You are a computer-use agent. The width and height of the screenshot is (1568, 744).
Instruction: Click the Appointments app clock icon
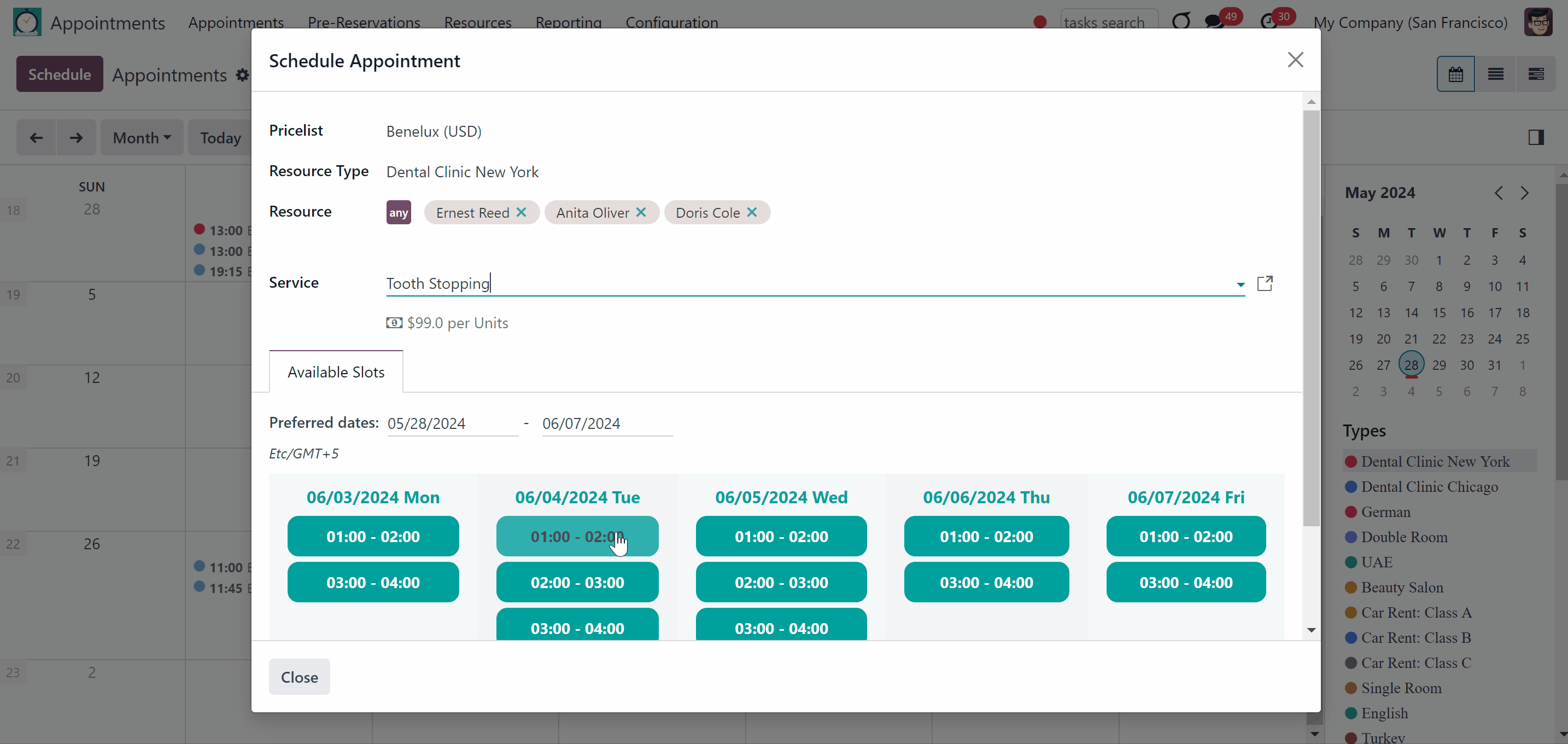point(27,22)
